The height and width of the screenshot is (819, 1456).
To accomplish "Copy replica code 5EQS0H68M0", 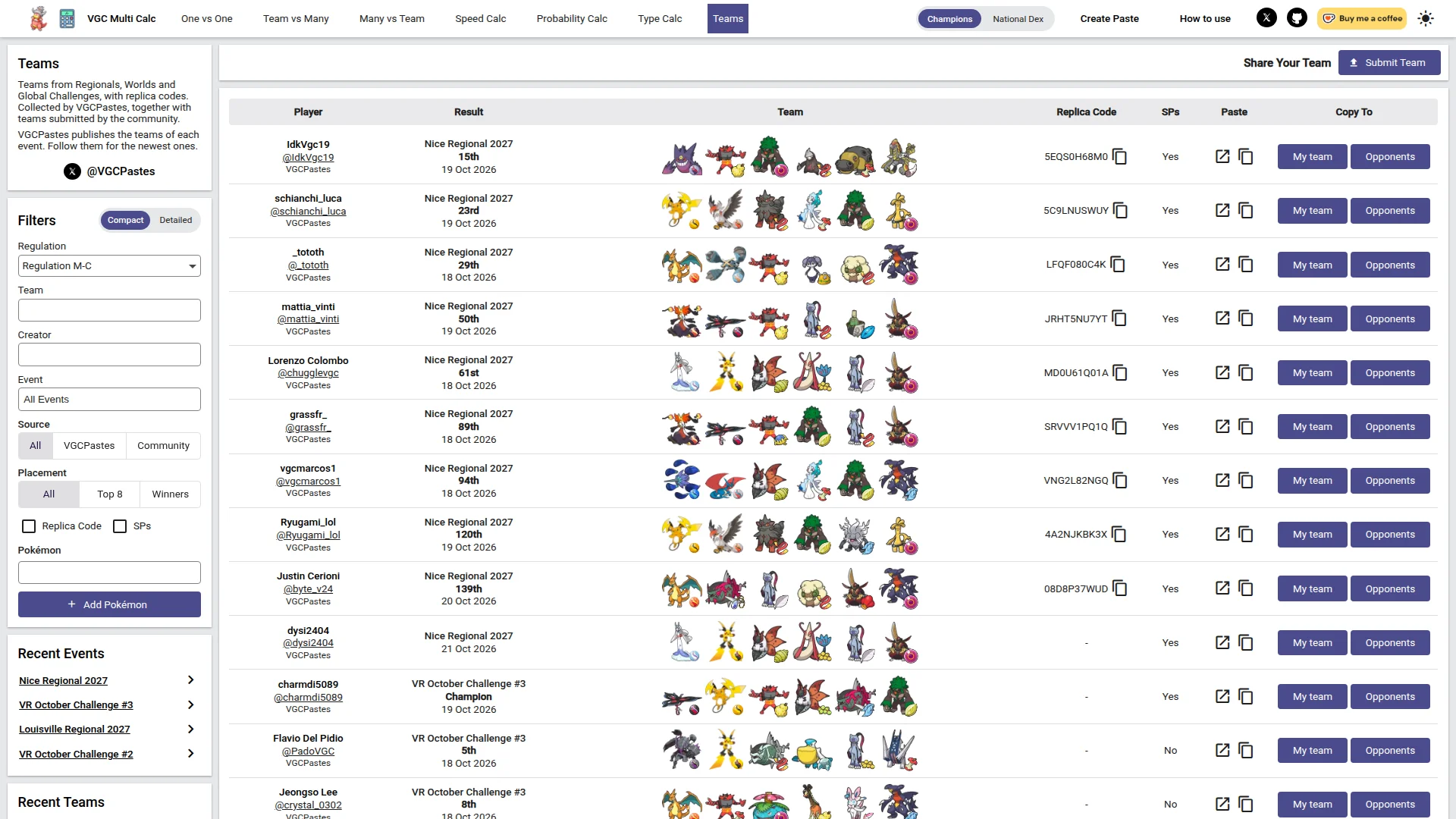I will pyautogui.click(x=1120, y=157).
